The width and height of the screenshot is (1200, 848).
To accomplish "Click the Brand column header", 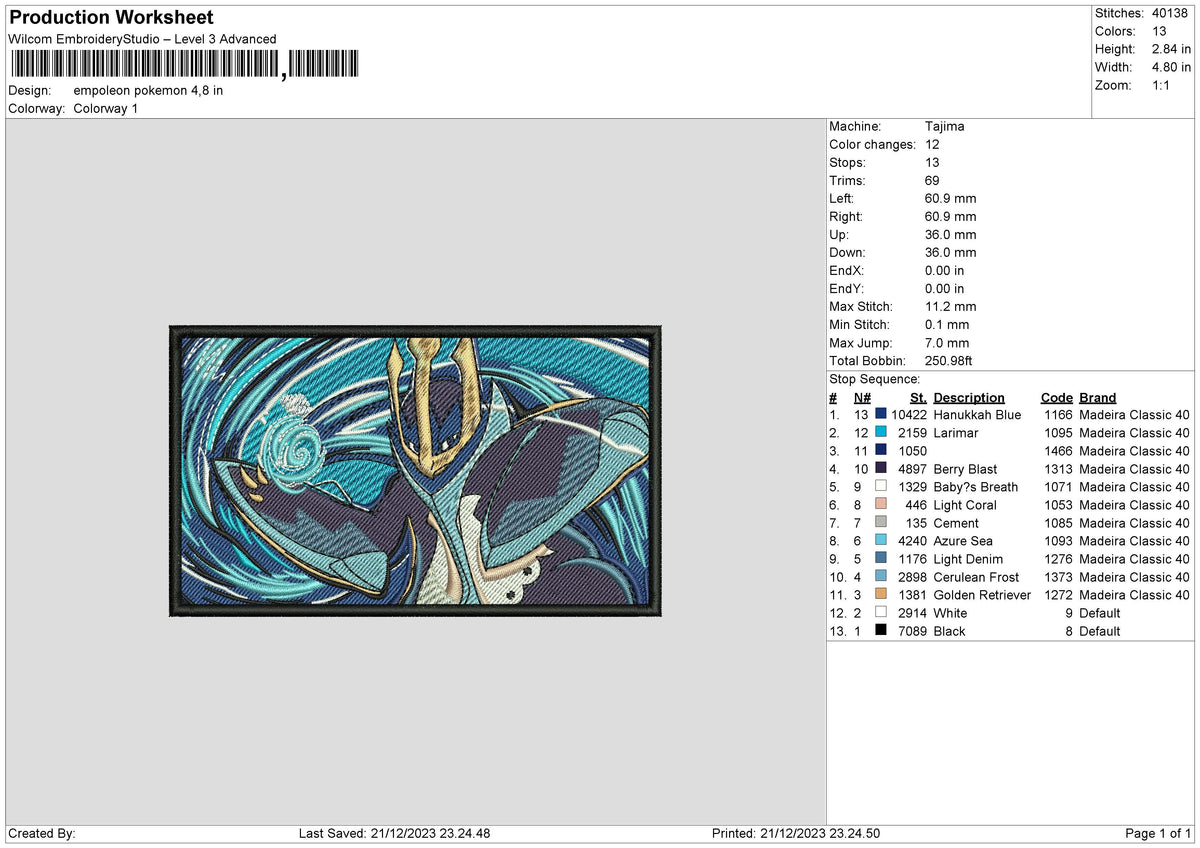I will click(x=1097, y=398).
